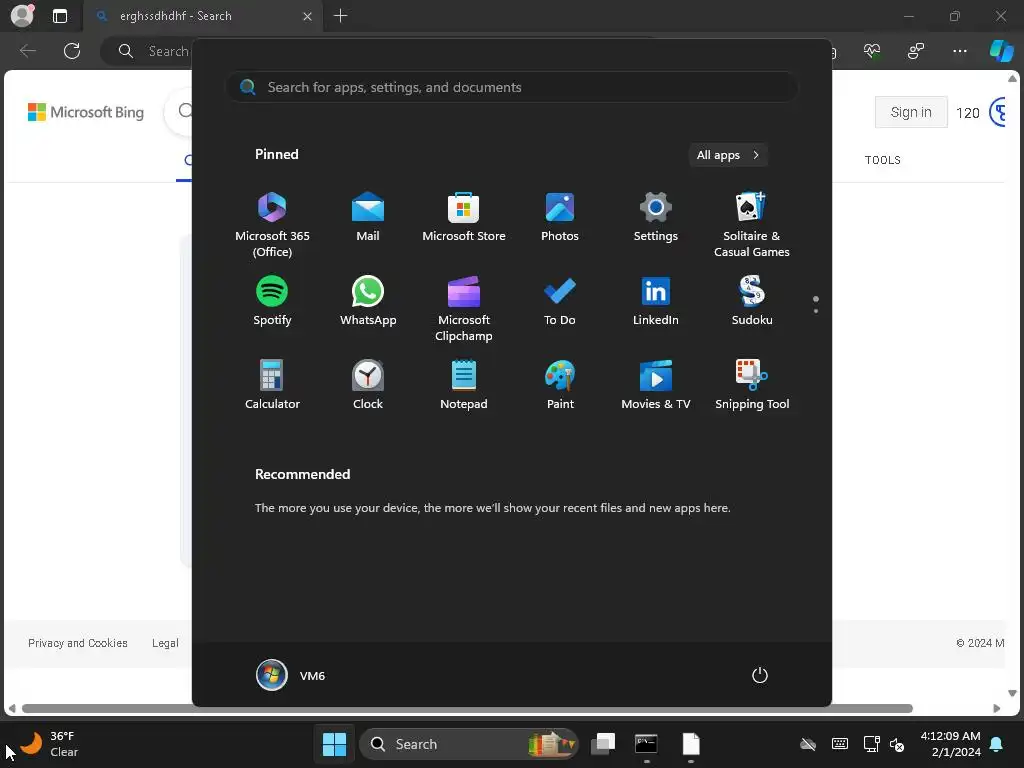Open Movies & TV

coord(656,385)
